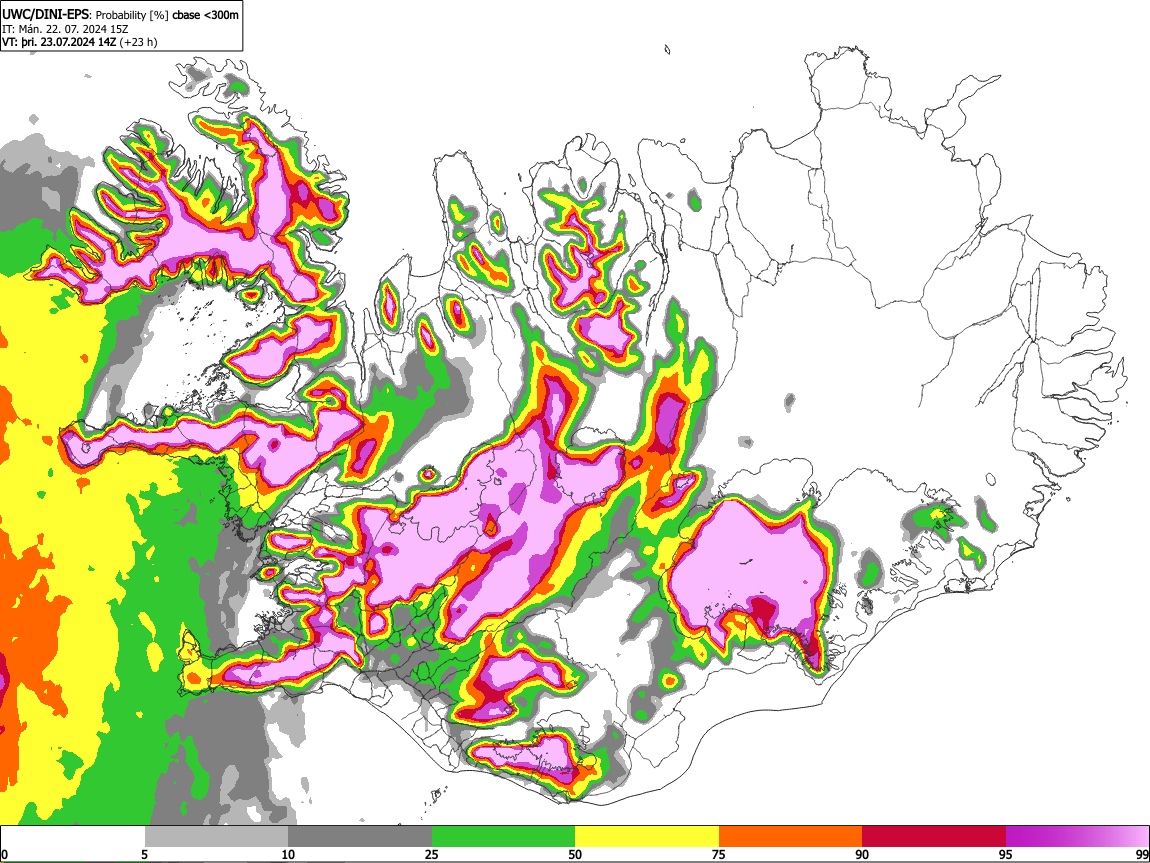This screenshot has width=1150, height=863.
Task: Click the white 0-5% legend swatch
Action: [73, 837]
